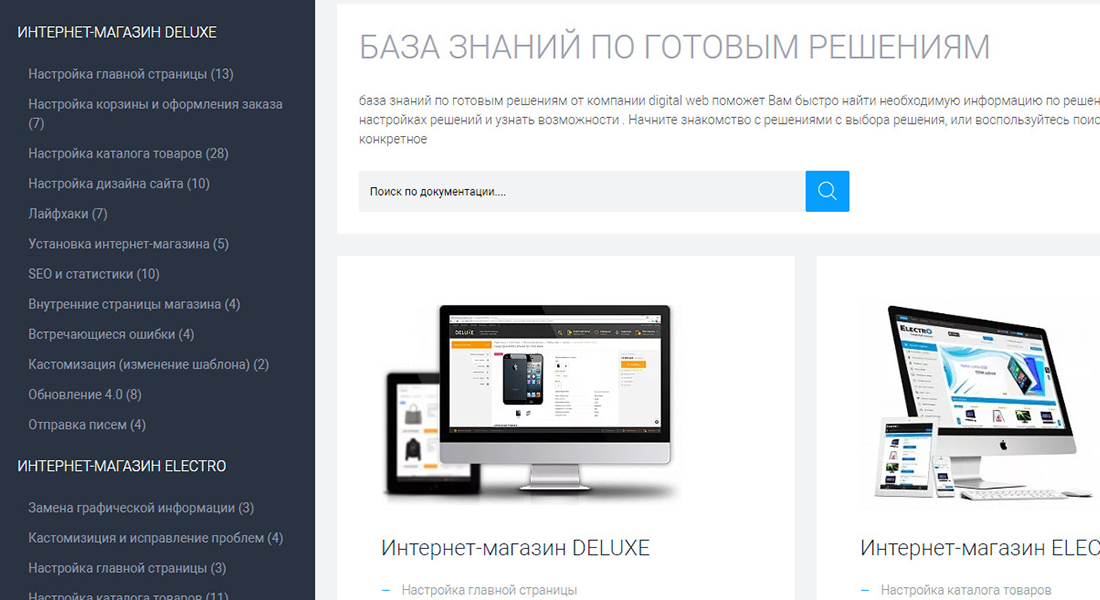Open sidebar heading ИНТЕРНЕТ-МАГАЗИН ELECTRO
The image size is (1100, 600).
[x=122, y=466]
